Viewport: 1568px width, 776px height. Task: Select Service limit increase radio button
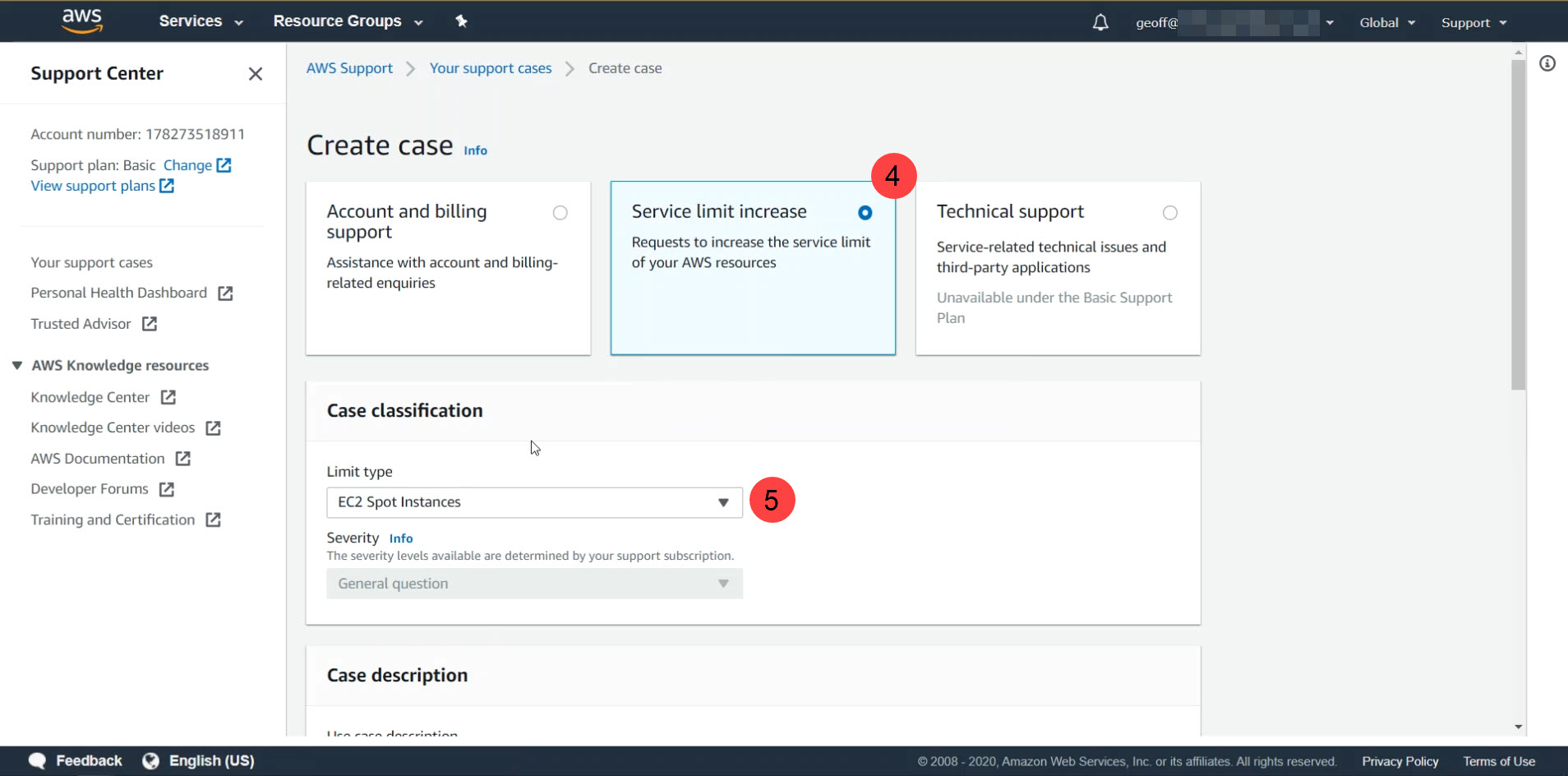865,213
